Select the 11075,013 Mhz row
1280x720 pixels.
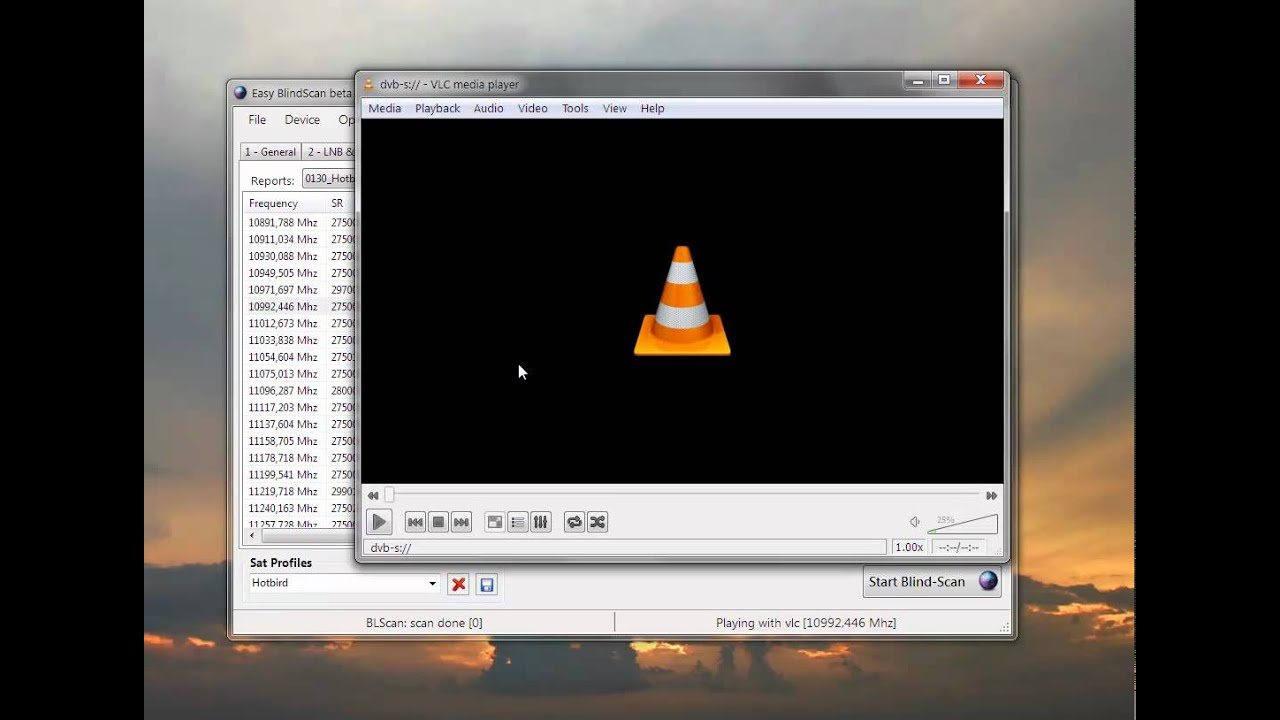click(x=300, y=374)
